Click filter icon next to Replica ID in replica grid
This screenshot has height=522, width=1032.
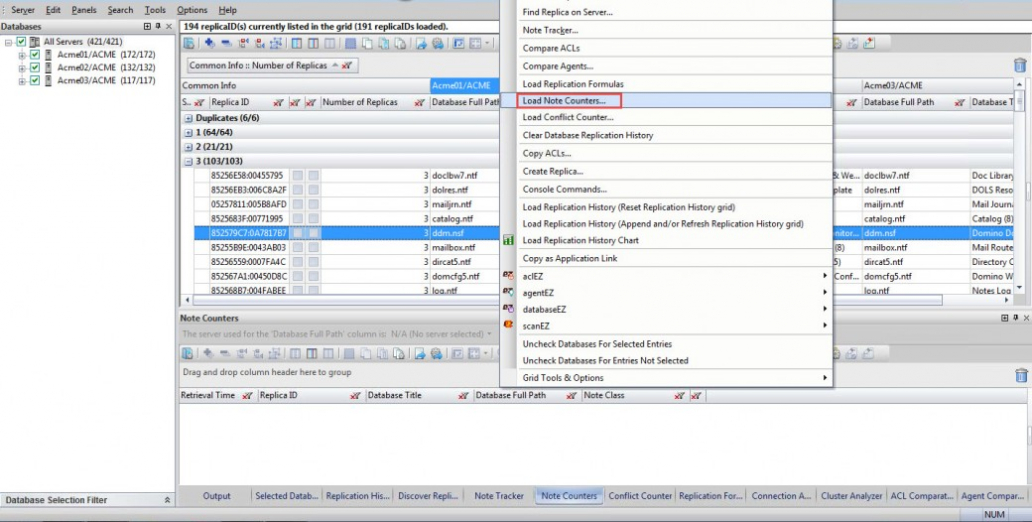click(x=278, y=103)
